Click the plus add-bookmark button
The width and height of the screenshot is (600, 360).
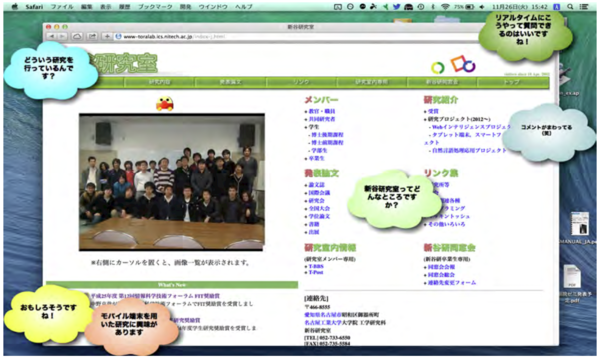(x=107, y=36)
